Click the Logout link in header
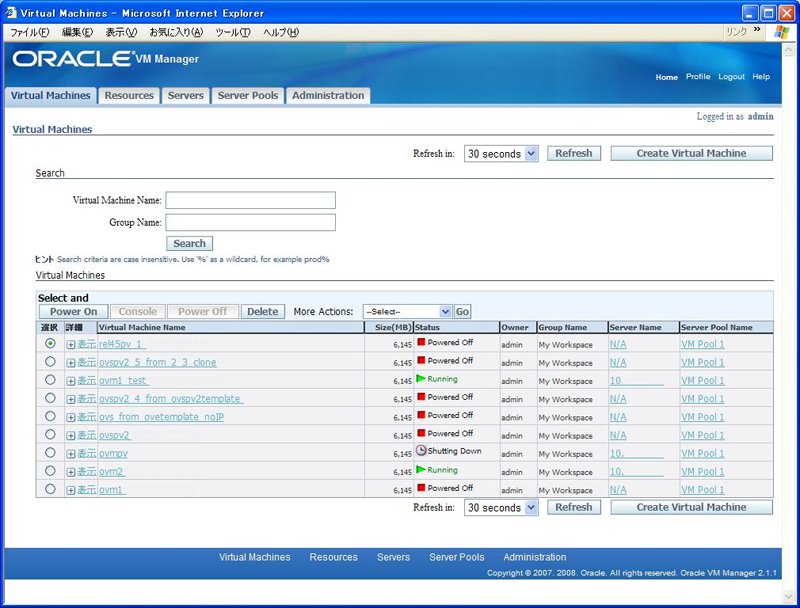 pyautogui.click(x=731, y=77)
